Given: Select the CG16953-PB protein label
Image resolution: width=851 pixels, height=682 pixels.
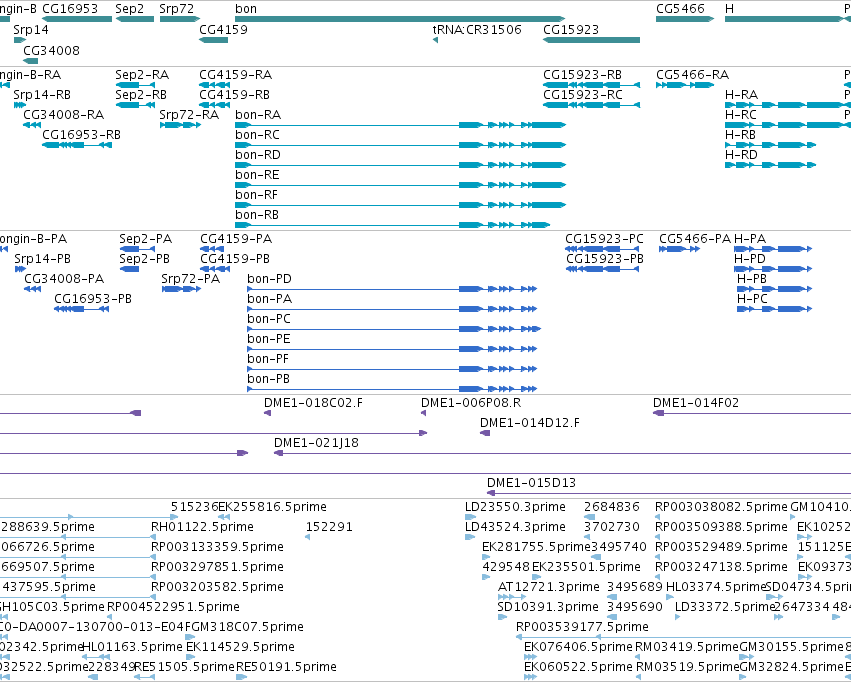Looking at the screenshot, I should [93, 299].
